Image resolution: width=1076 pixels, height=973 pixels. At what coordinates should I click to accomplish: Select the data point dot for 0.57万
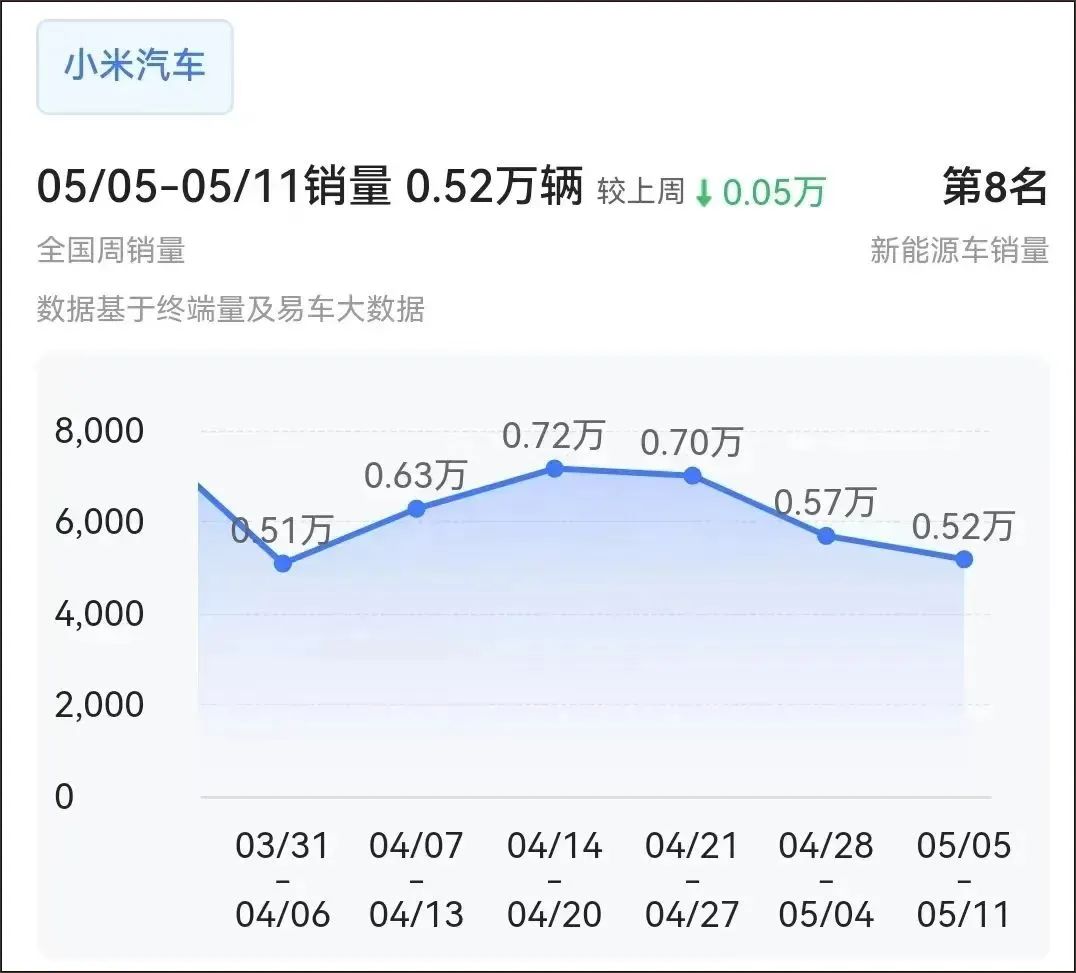pos(826,535)
